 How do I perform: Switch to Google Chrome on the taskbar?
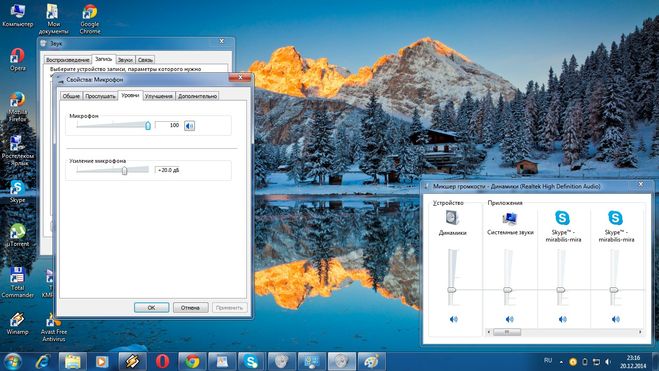pyautogui.click(x=192, y=361)
